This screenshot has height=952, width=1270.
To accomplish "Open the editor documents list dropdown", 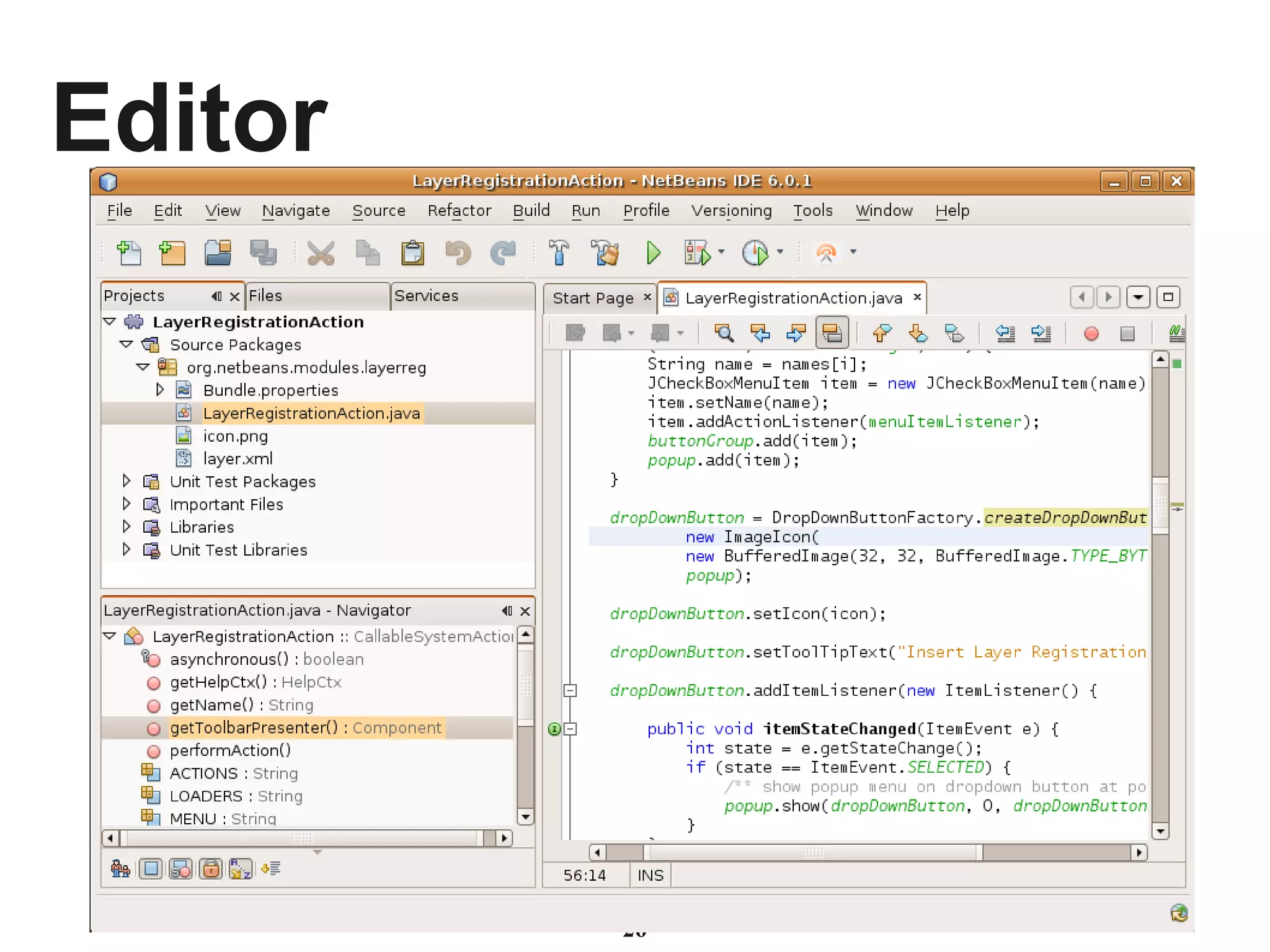I will click(1138, 297).
